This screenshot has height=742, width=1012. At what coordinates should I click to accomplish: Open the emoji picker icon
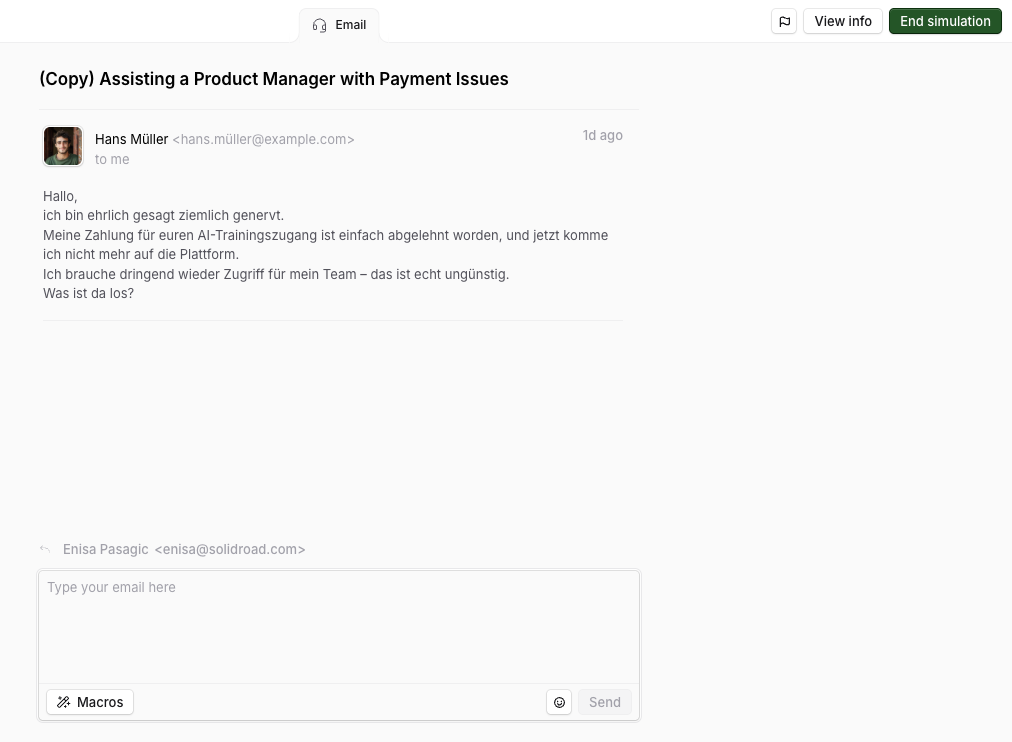pos(559,702)
